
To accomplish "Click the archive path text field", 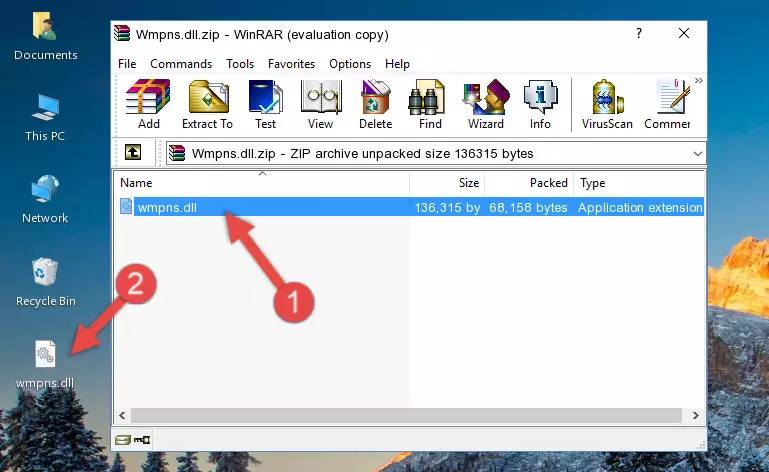I will pos(436,154).
